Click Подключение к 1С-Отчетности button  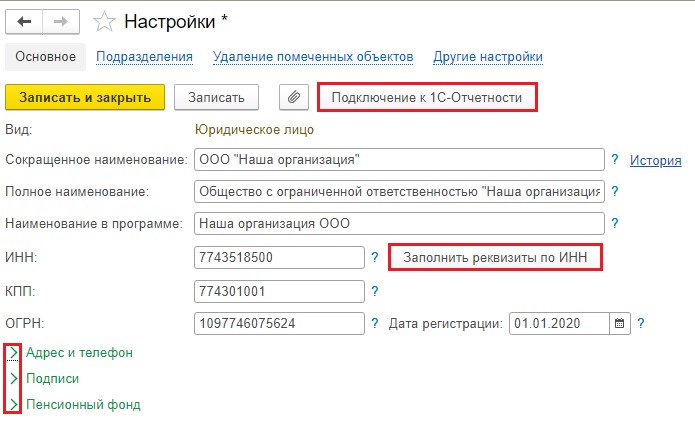click(427, 97)
